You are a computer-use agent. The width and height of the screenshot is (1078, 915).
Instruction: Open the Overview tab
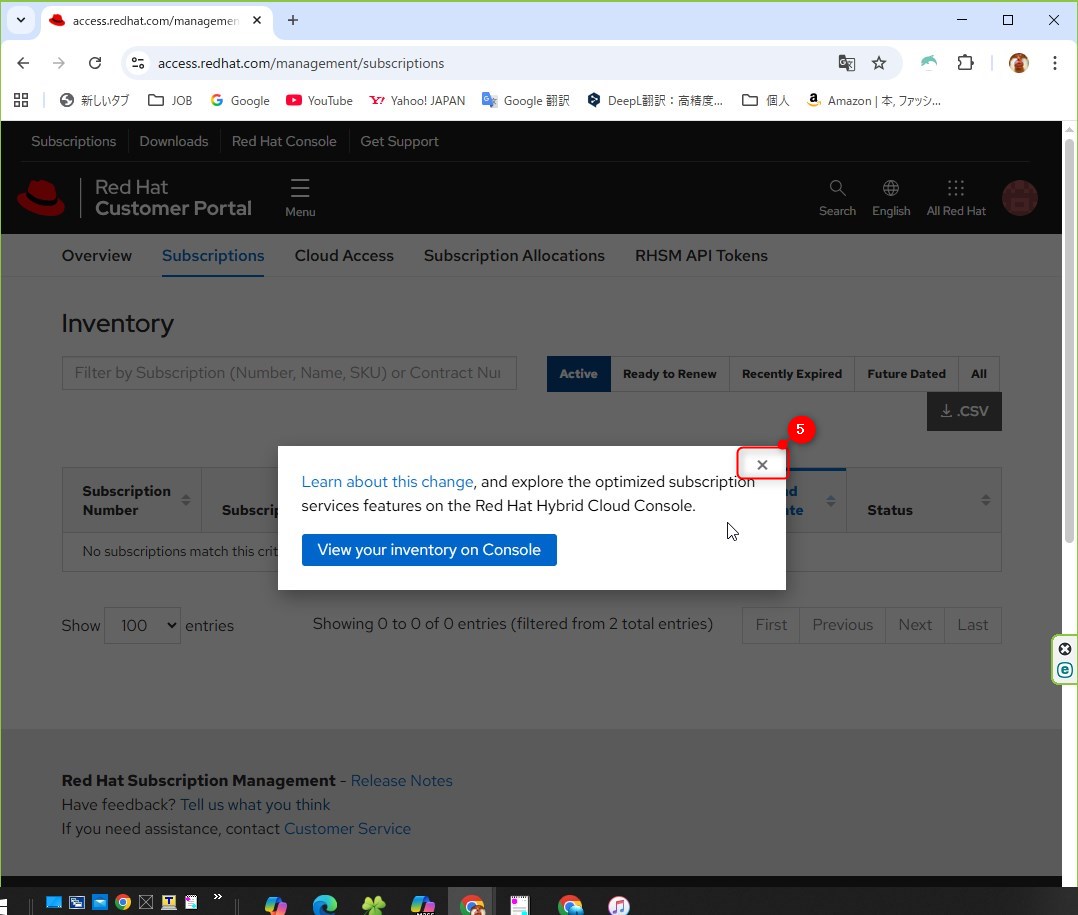[x=97, y=256]
